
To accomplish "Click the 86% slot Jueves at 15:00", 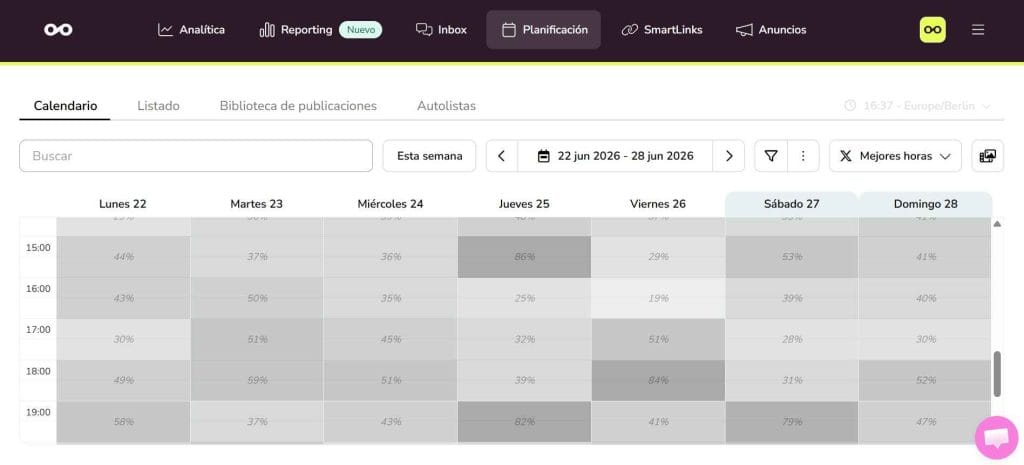I will [x=524, y=257].
